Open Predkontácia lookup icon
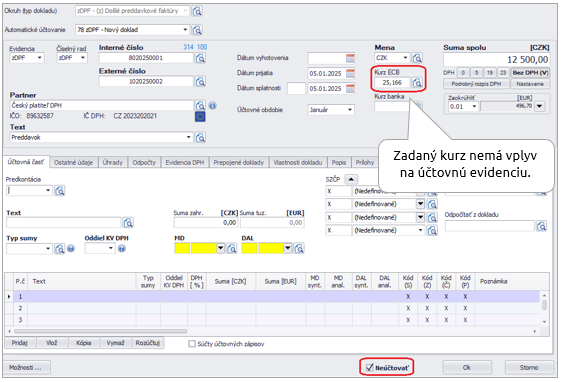The width and height of the screenshot is (561, 382). pos(60,191)
